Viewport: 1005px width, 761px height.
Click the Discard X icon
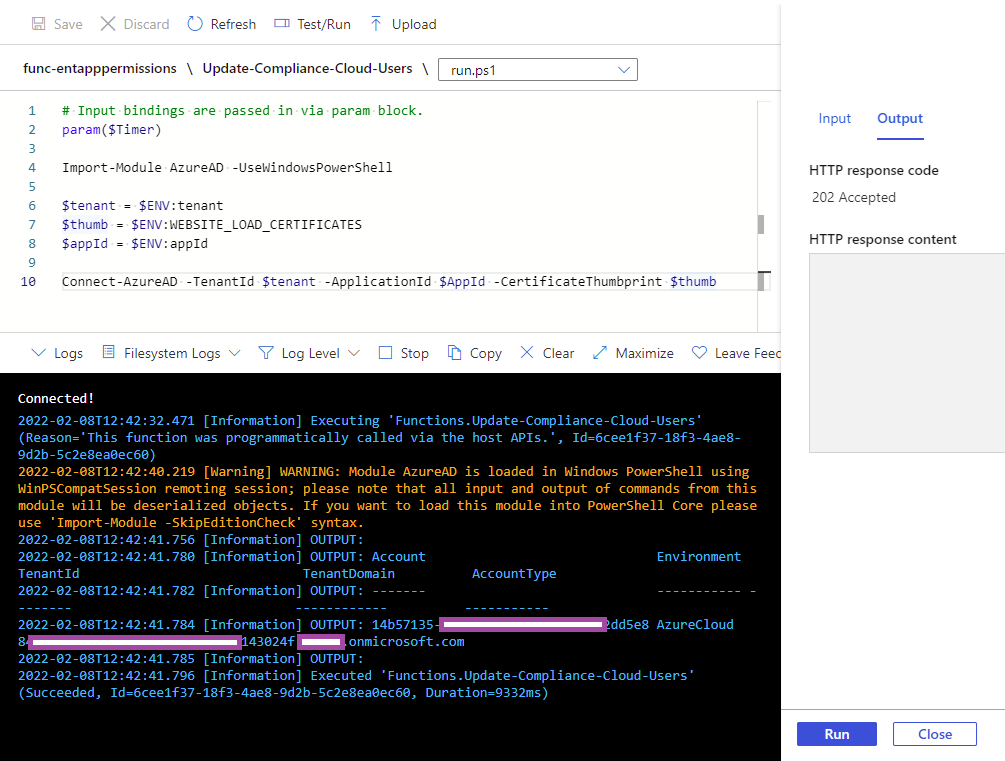point(108,24)
